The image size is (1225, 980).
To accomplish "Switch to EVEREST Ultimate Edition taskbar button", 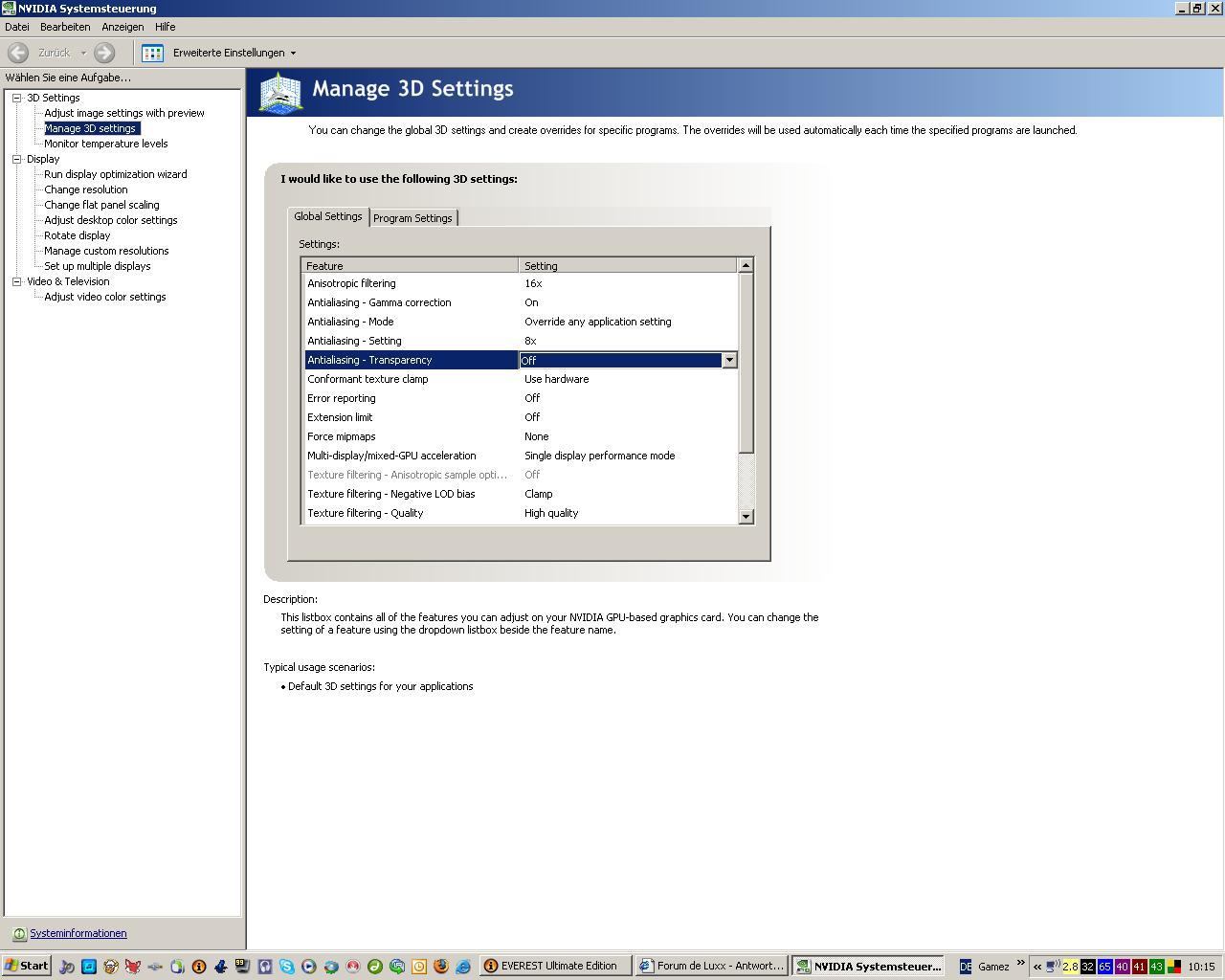I will (x=555, y=967).
